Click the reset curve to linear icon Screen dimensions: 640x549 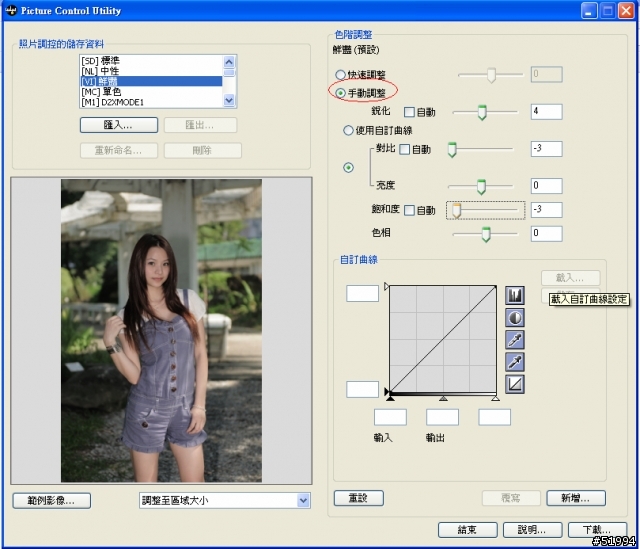click(515, 384)
